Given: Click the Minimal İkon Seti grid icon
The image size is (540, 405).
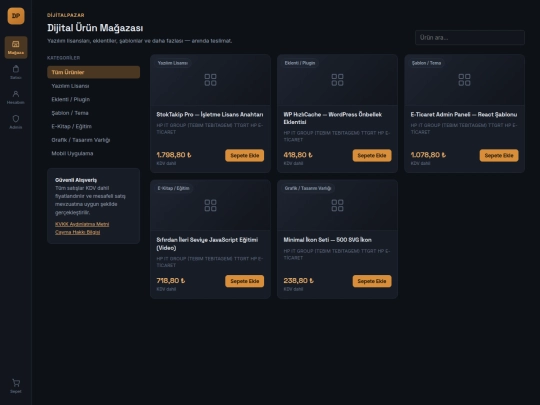Looking at the screenshot, I should coord(338,205).
